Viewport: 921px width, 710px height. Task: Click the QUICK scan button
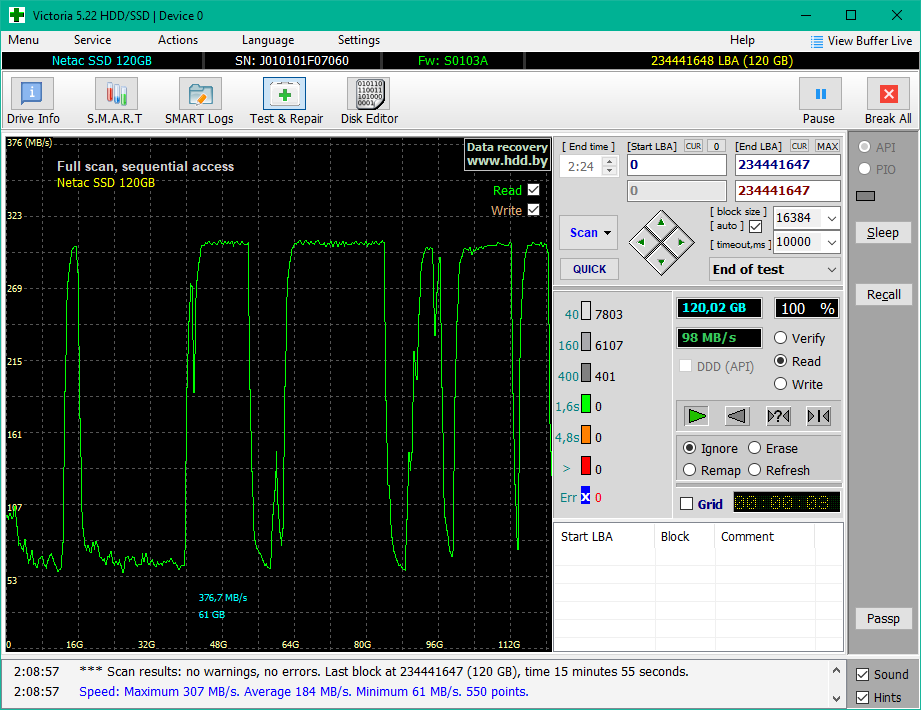point(589,269)
